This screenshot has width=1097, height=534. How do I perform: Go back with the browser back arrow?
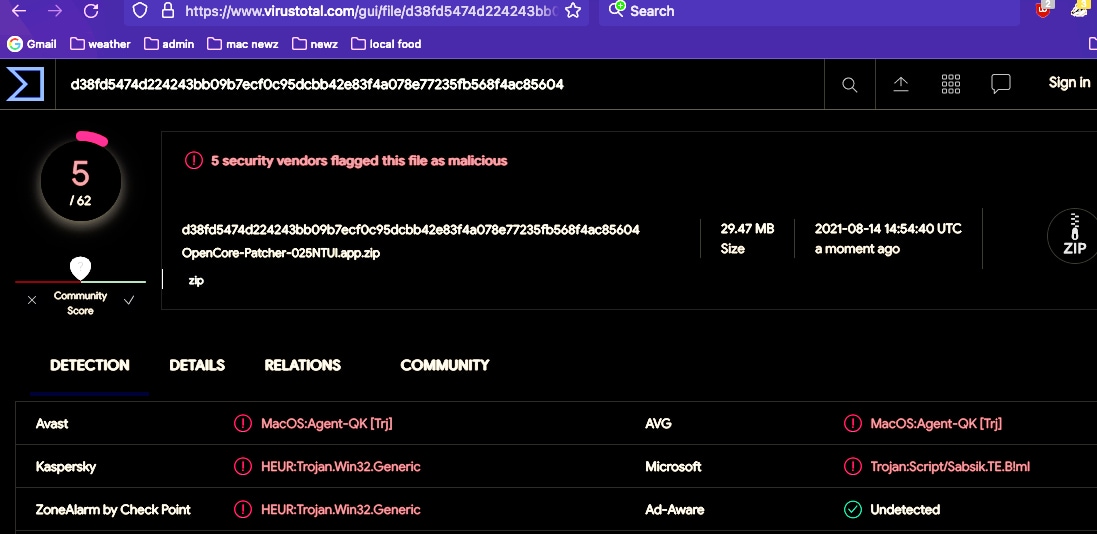(19, 10)
